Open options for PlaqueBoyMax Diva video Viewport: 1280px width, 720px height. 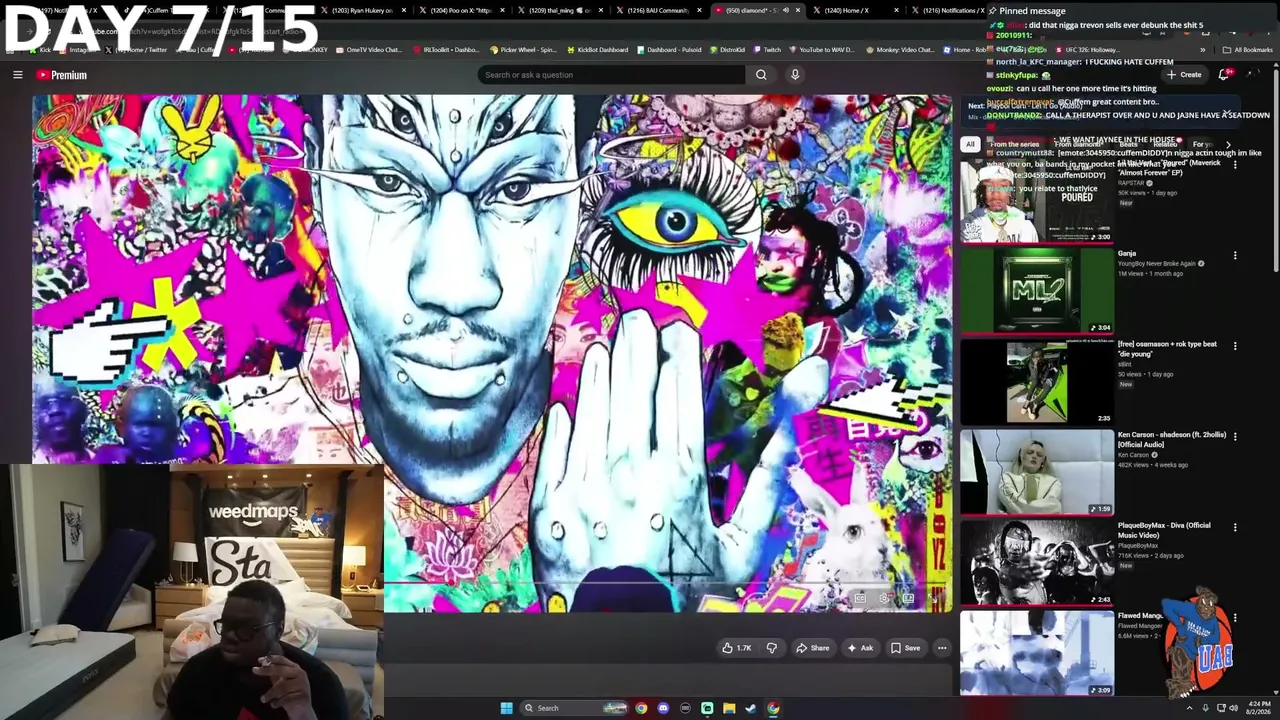click(x=1235, y=527)
